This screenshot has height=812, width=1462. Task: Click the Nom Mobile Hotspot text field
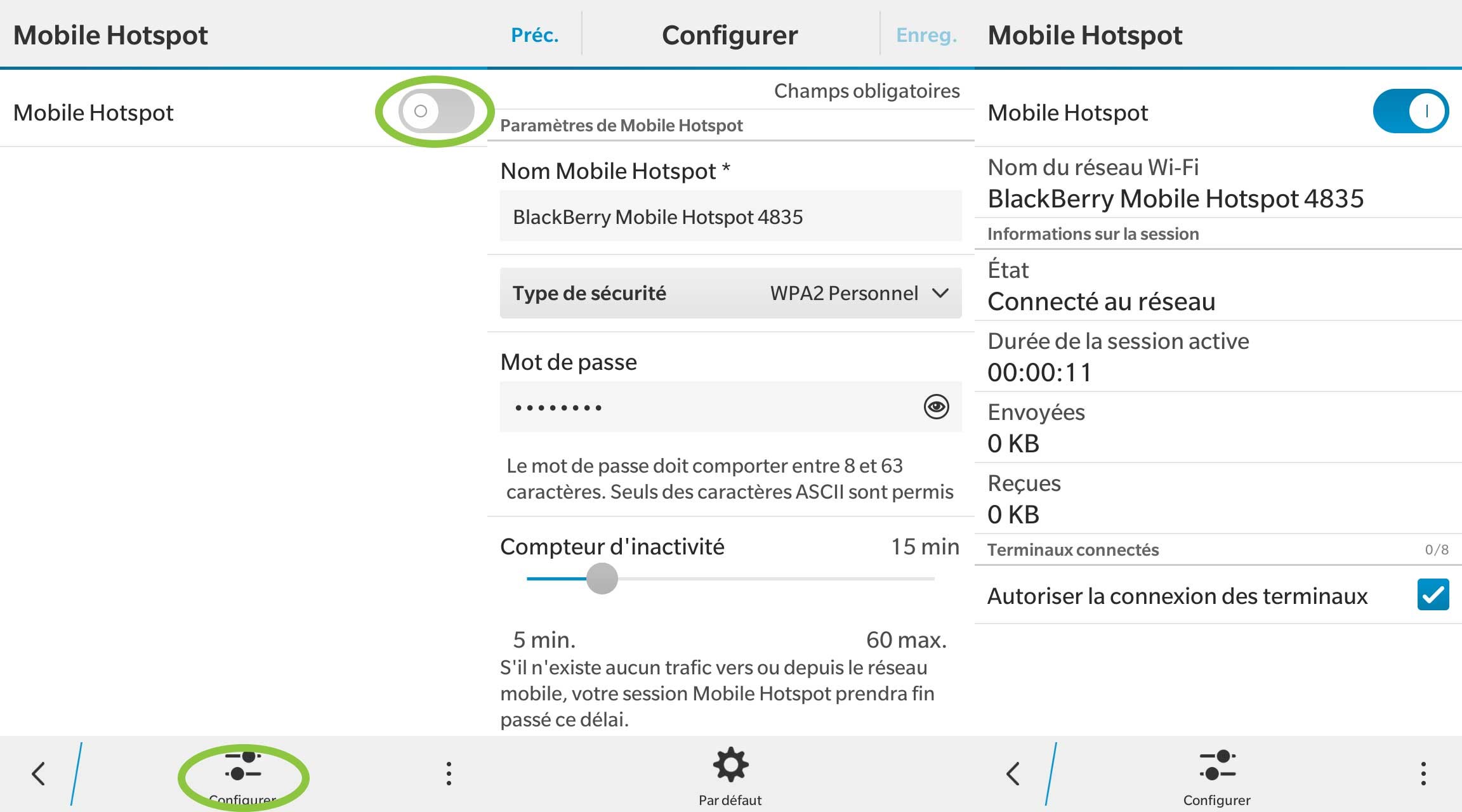[x=730, y=217]
